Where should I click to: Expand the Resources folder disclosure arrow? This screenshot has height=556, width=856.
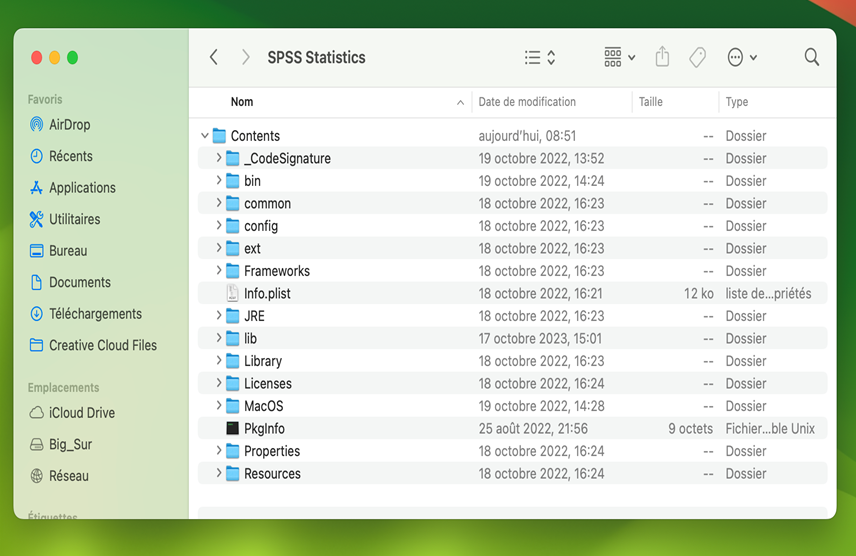coord(219,474)
